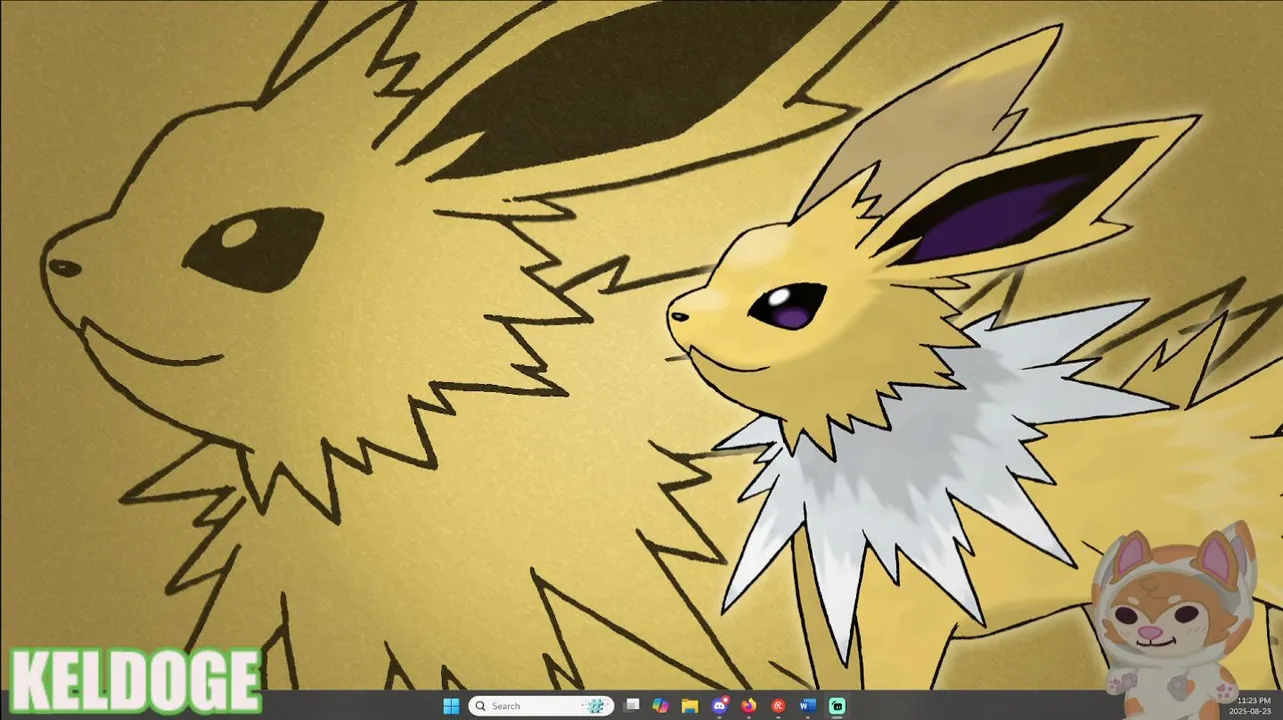Screen dimensions: 1283x720
Task: Open the Windows Start menu
Action: (451, 706)
